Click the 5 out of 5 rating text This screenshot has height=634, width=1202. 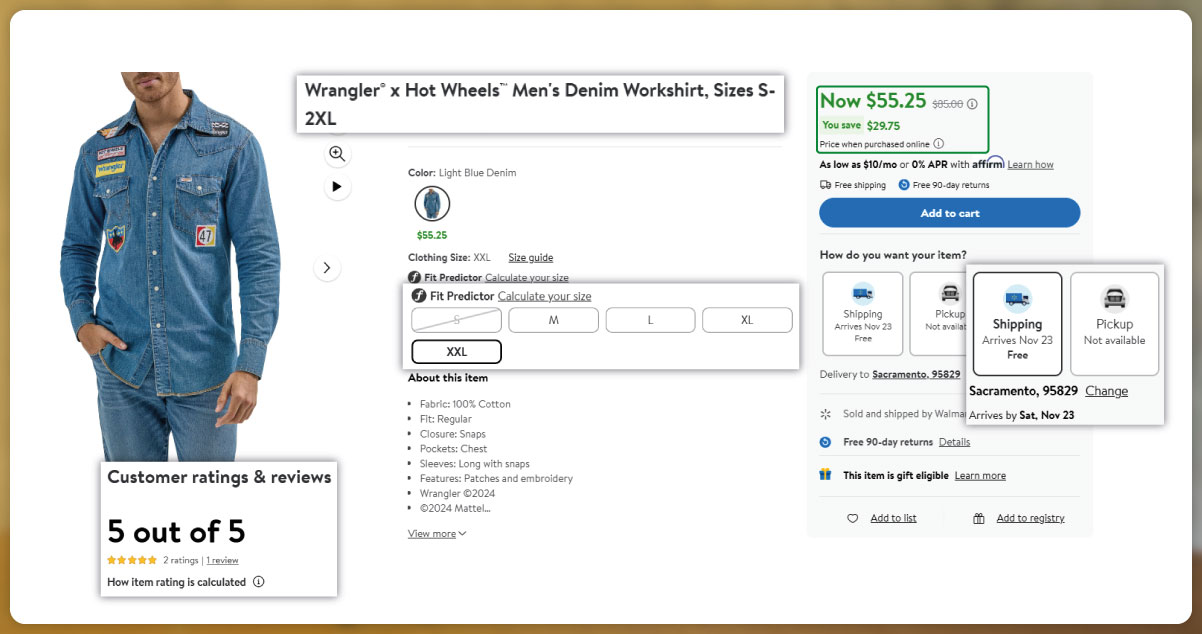click(176, 531)
